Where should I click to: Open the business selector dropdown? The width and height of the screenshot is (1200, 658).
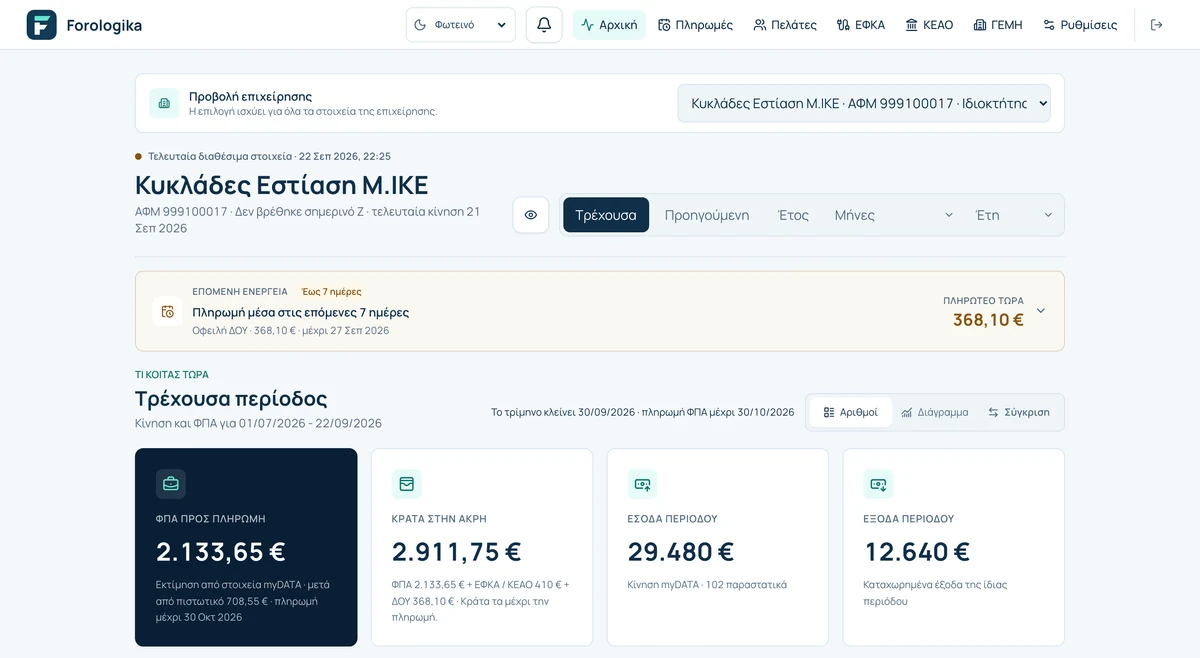click(864, 103)
